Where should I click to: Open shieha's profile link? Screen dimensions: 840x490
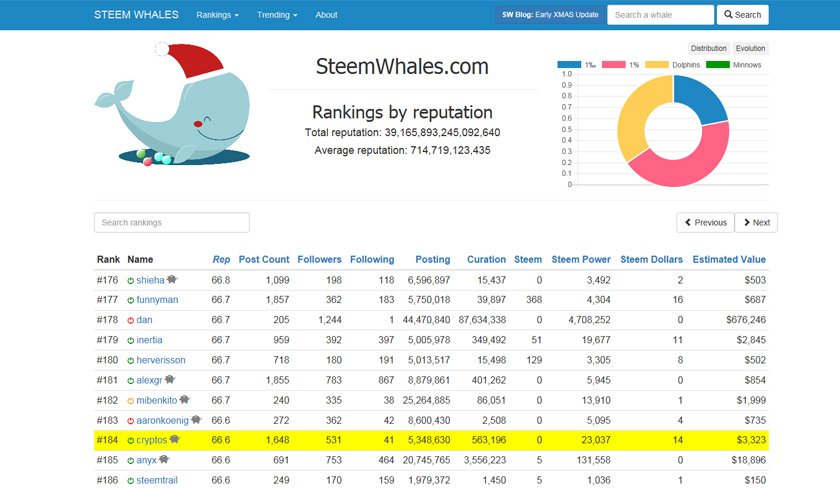(x=150, y=280)
